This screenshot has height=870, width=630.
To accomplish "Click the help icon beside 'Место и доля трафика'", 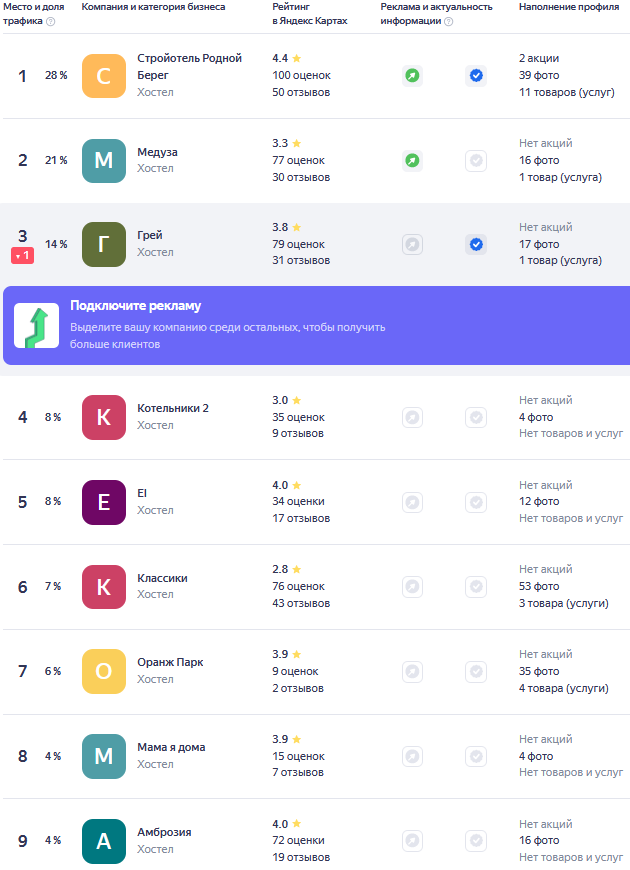I will [x=51, y=22].
